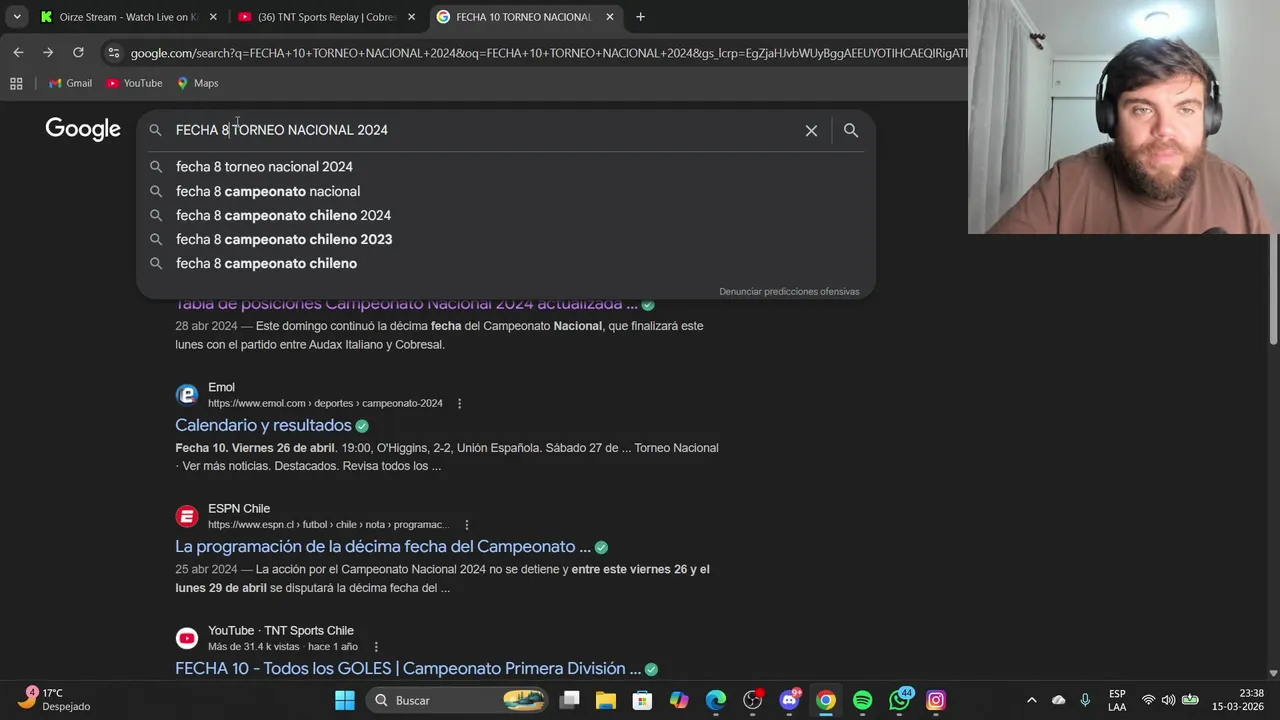Open Discord from taskbar
1280x720 pixels.
[x=790, y=700]
